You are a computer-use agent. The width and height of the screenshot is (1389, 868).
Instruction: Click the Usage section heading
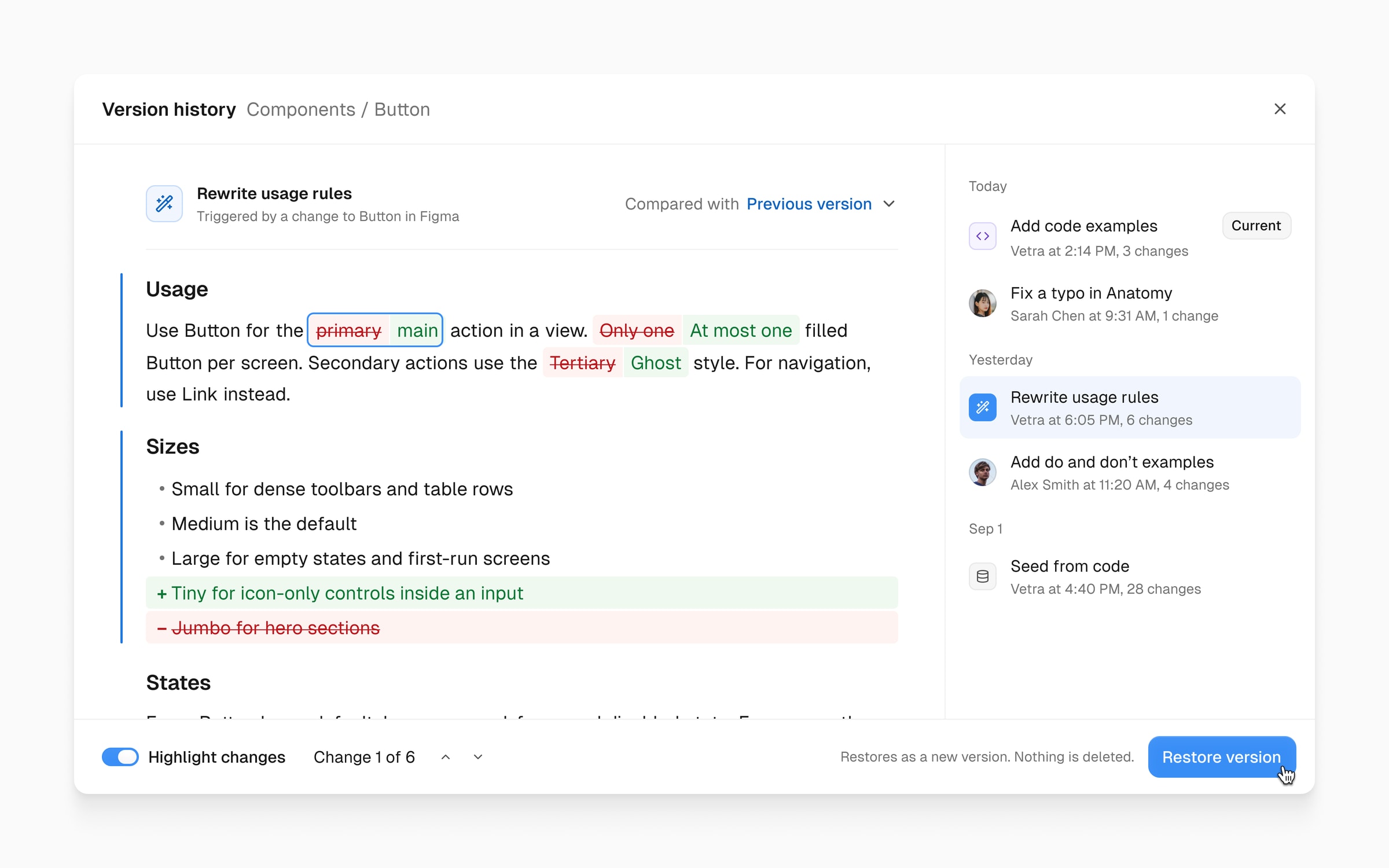(177, 289)
